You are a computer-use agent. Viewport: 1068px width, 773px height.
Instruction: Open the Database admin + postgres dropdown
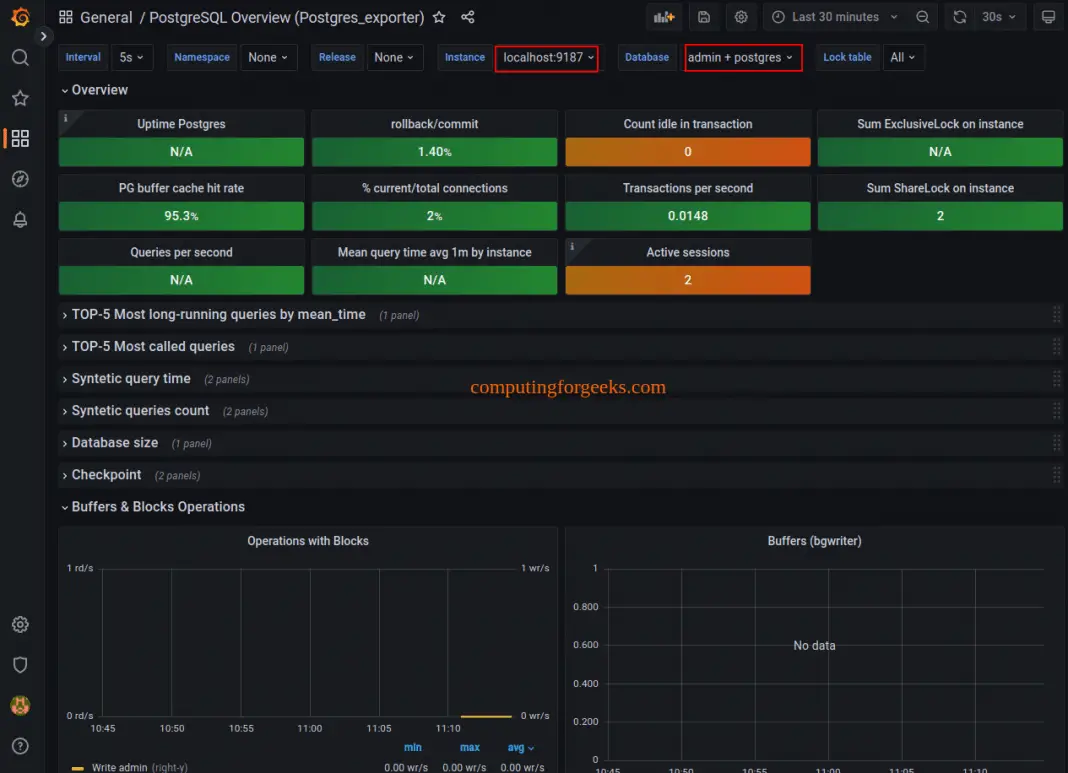(741, 58)
